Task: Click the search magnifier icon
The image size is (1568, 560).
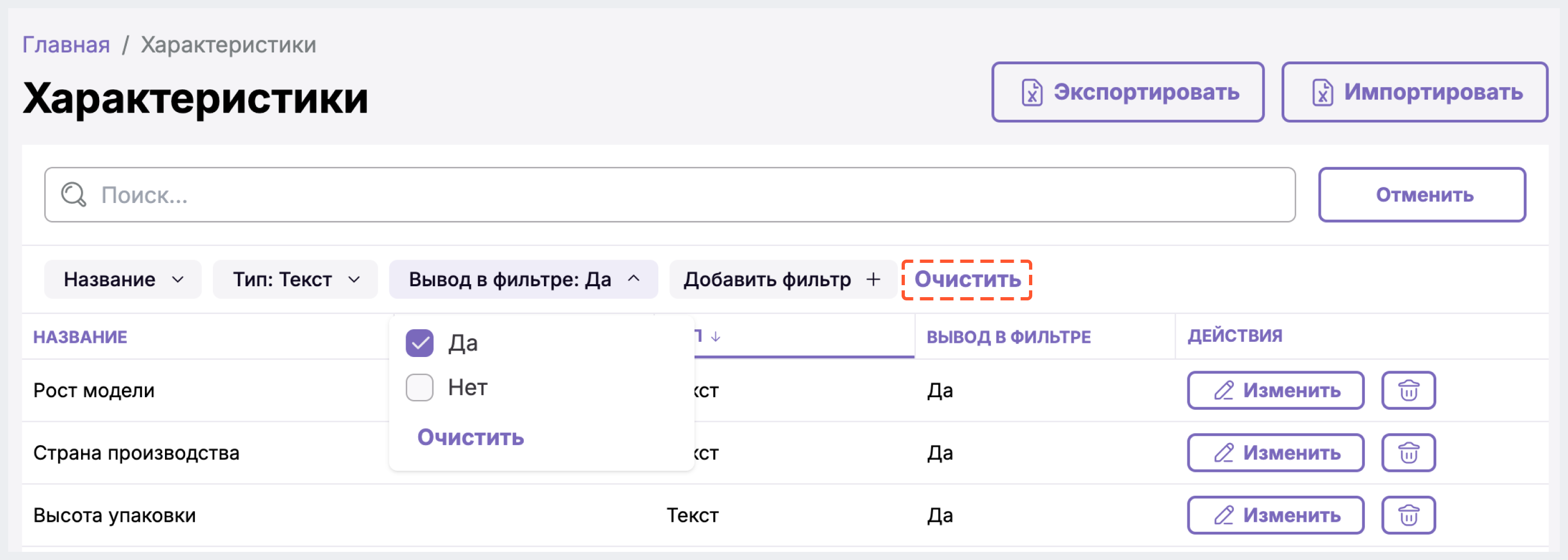Action: 73,195
